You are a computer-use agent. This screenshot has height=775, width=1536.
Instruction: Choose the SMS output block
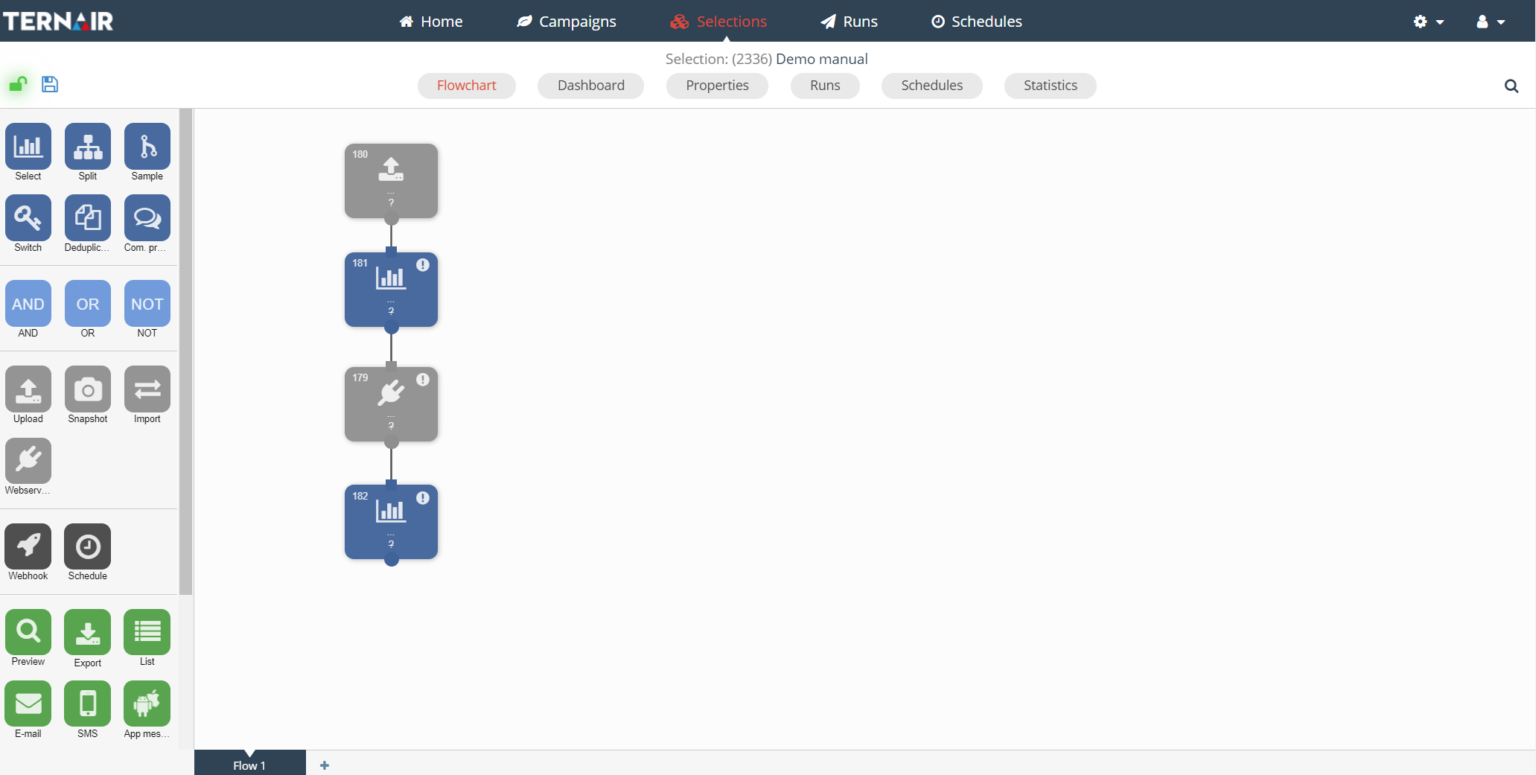pos(88,704)
